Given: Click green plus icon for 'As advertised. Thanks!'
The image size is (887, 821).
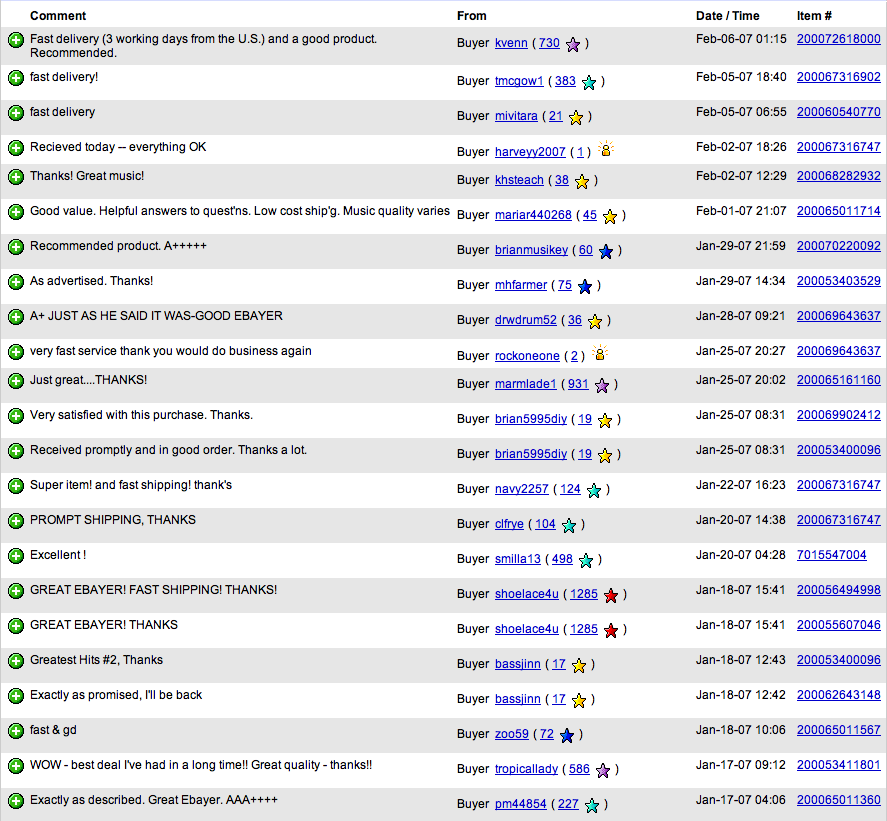Looking at the screenshot, I should pos(16,282).
